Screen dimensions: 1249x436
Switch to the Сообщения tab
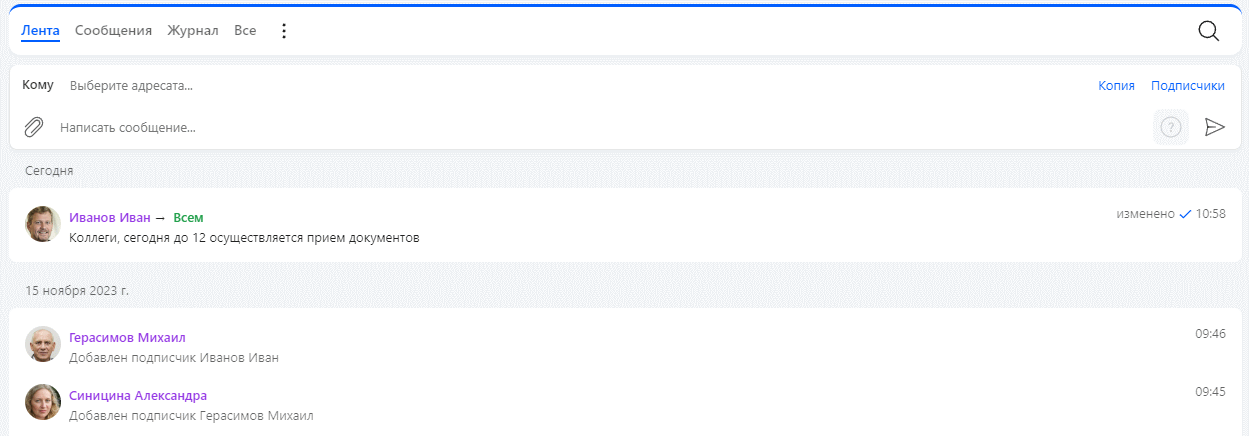pos(113,31)
